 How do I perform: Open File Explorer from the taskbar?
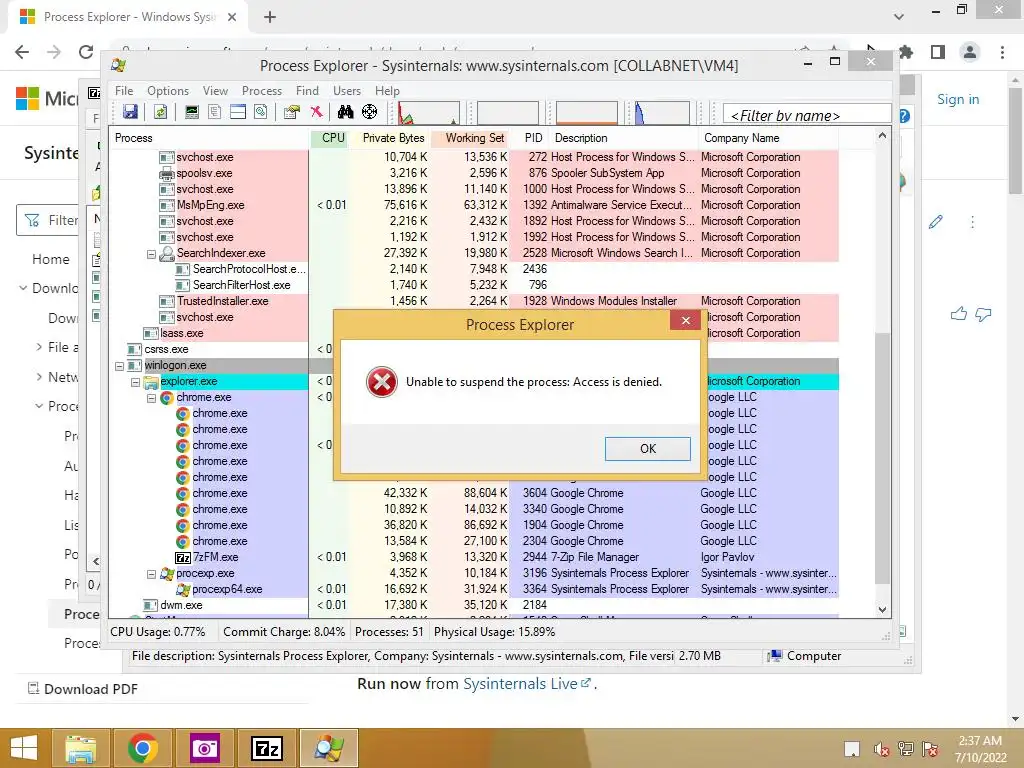(x=80, y=748)
